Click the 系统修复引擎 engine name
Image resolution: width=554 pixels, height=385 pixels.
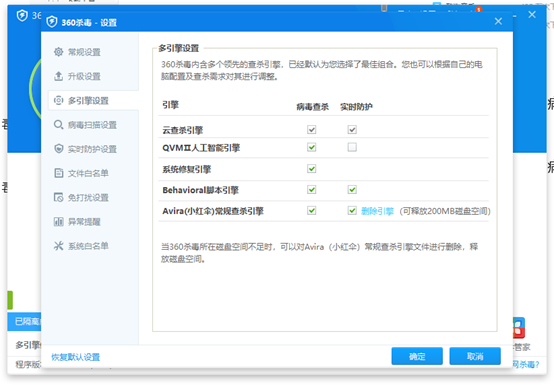pyautogui.click(x=187, y=169)
